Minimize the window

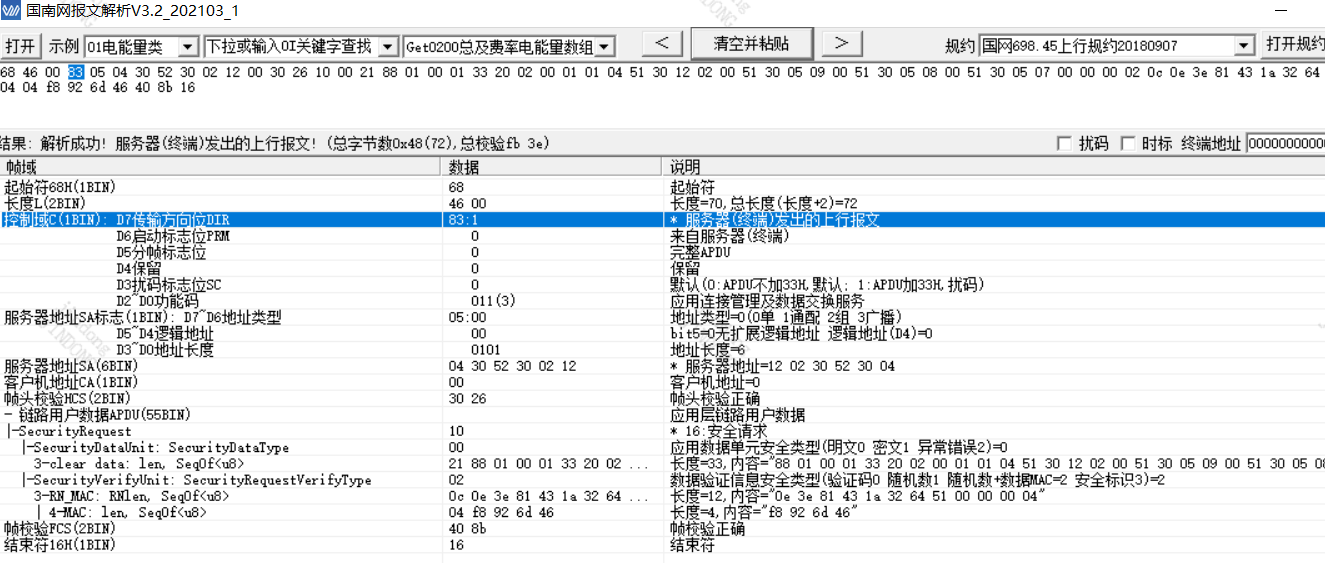point(1279,12)
